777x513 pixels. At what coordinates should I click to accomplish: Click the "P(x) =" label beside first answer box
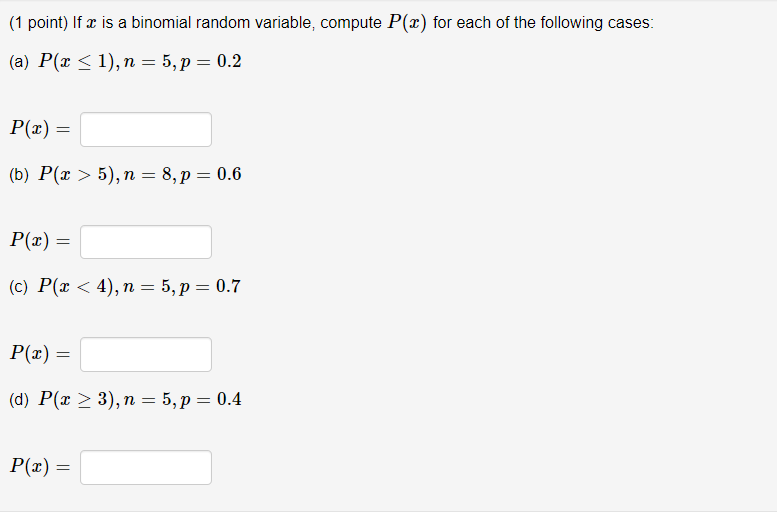pyautogui.click(x=40, y=129)
